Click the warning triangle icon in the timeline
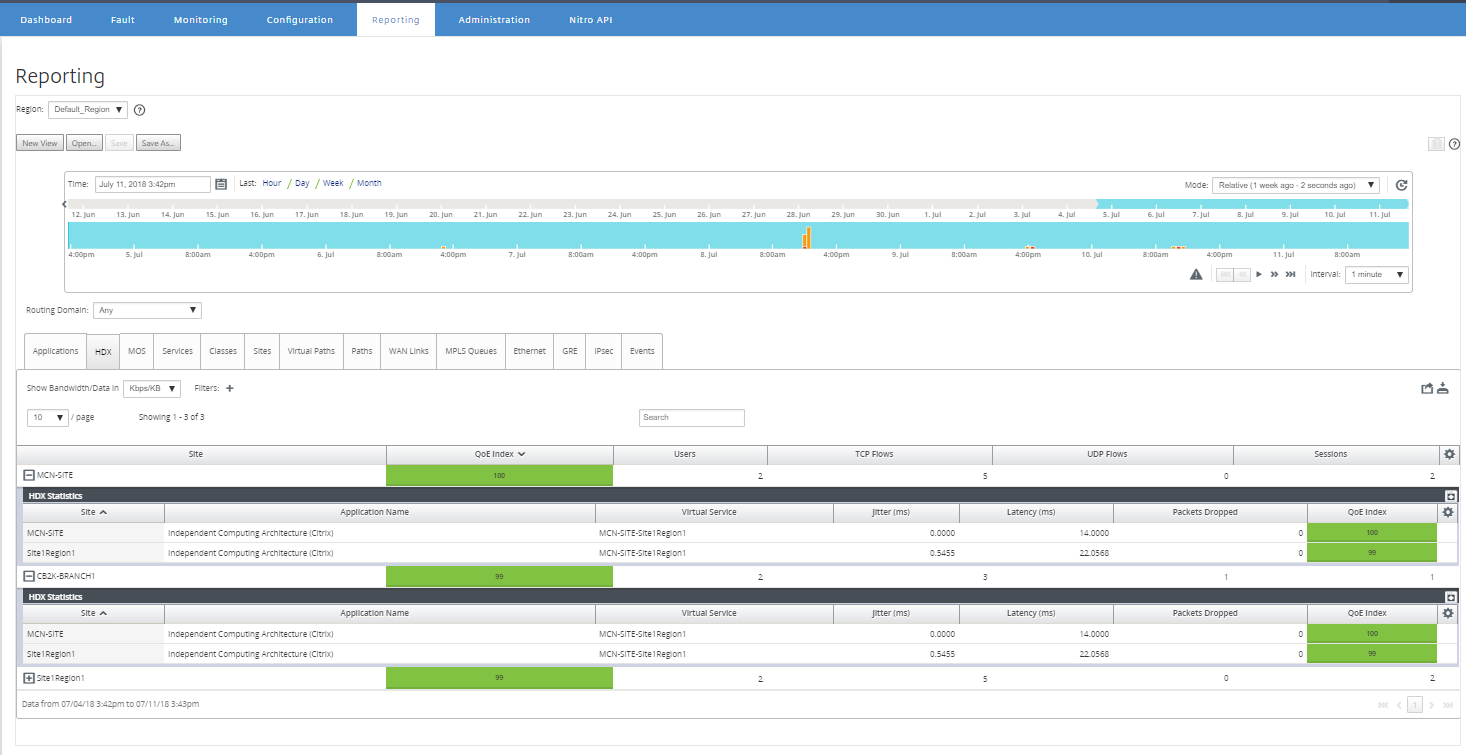 (1196, 274)
